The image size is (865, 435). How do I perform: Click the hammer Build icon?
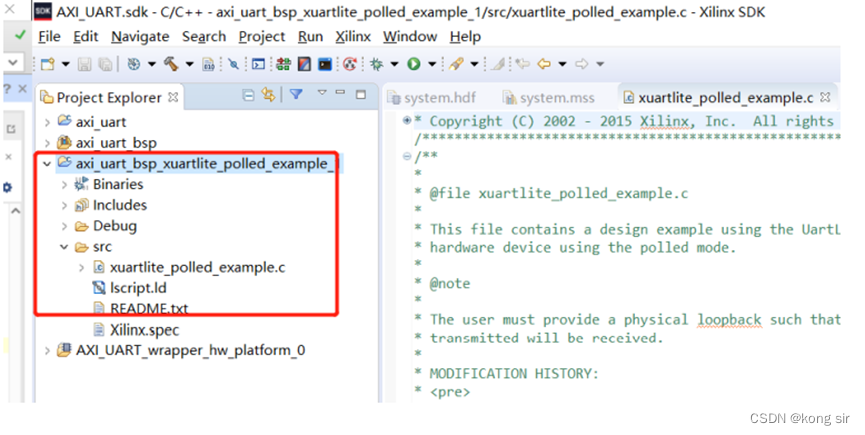point(170,64)
